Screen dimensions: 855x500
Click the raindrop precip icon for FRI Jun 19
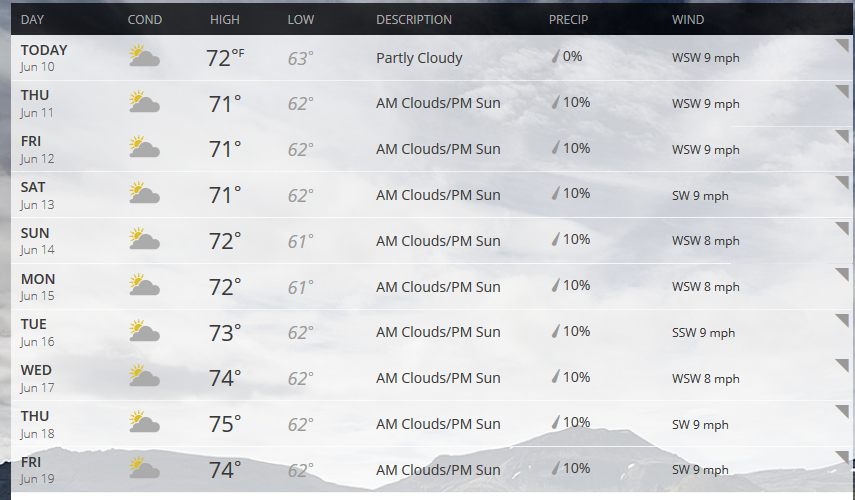click(556, 468)
